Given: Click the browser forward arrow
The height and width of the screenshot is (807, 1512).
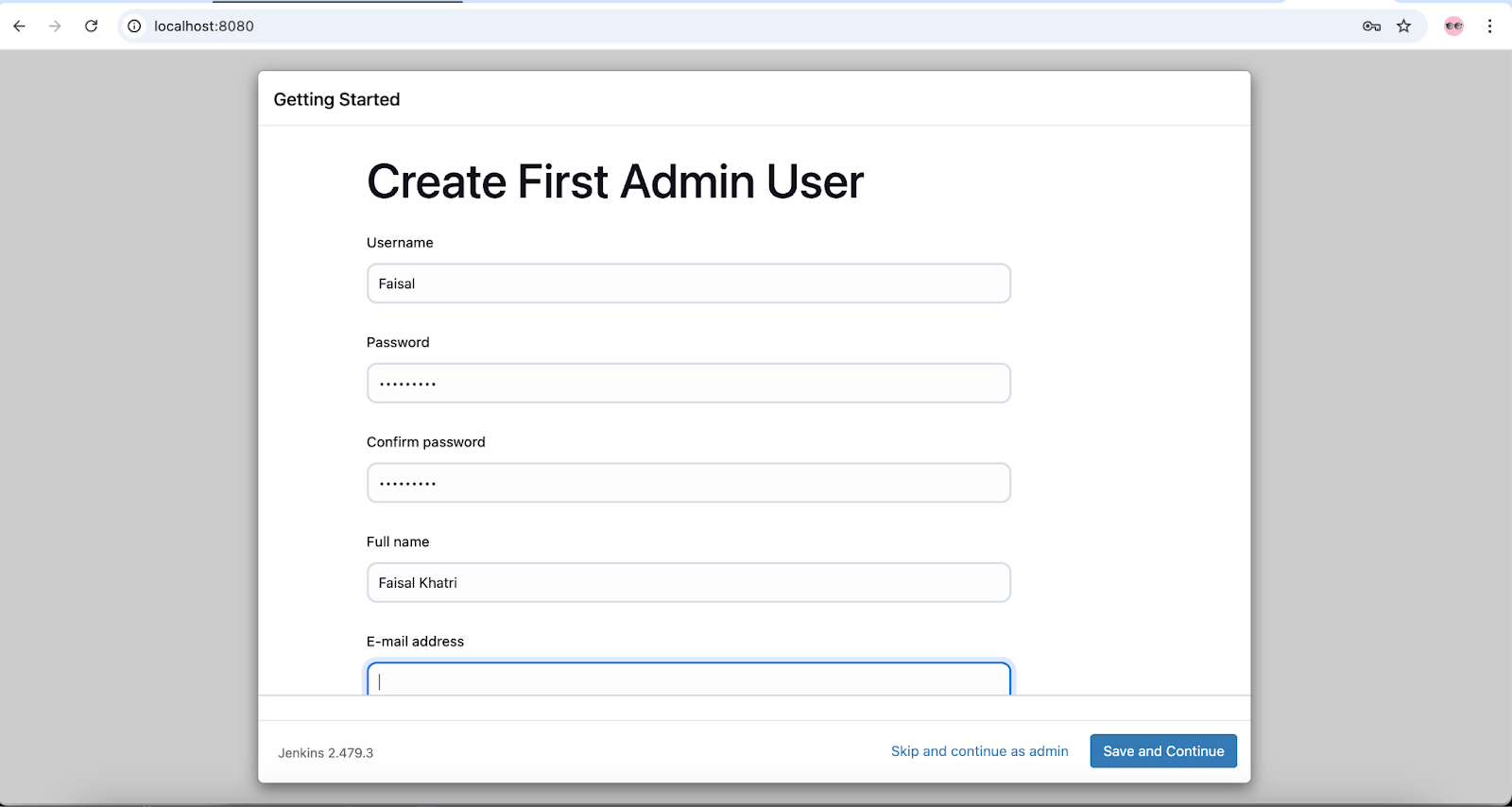Looking at the screenshot, I should pos(55,26).
